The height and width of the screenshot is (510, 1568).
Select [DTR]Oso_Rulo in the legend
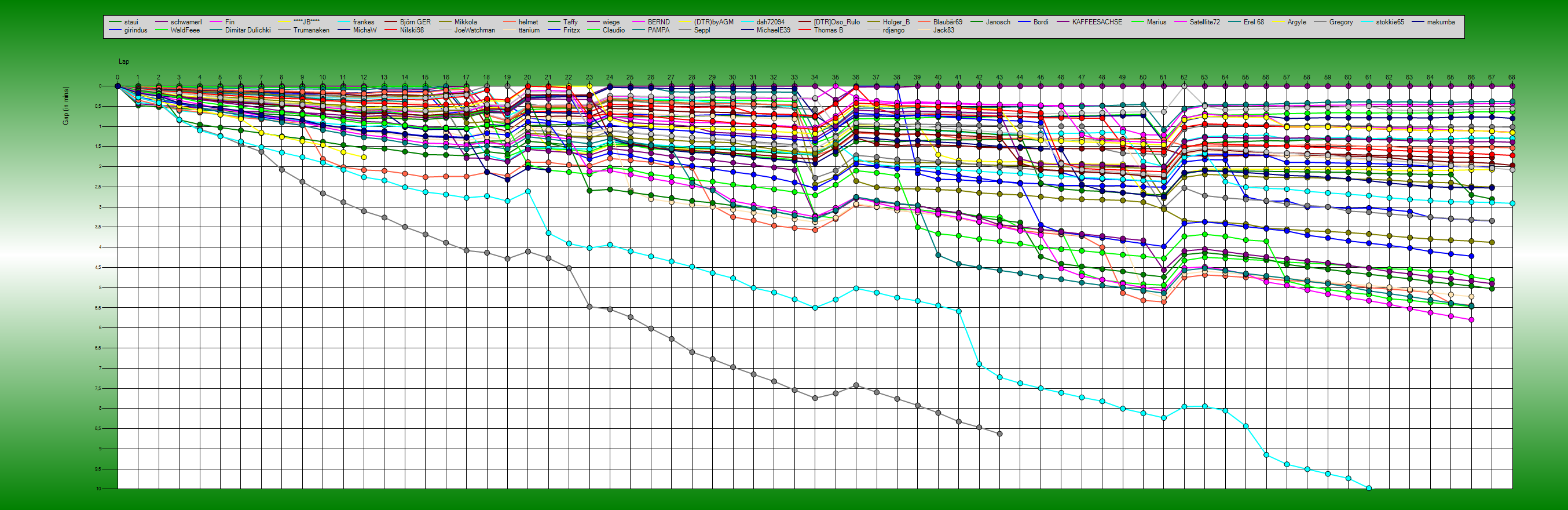click(x=836, y=22)
